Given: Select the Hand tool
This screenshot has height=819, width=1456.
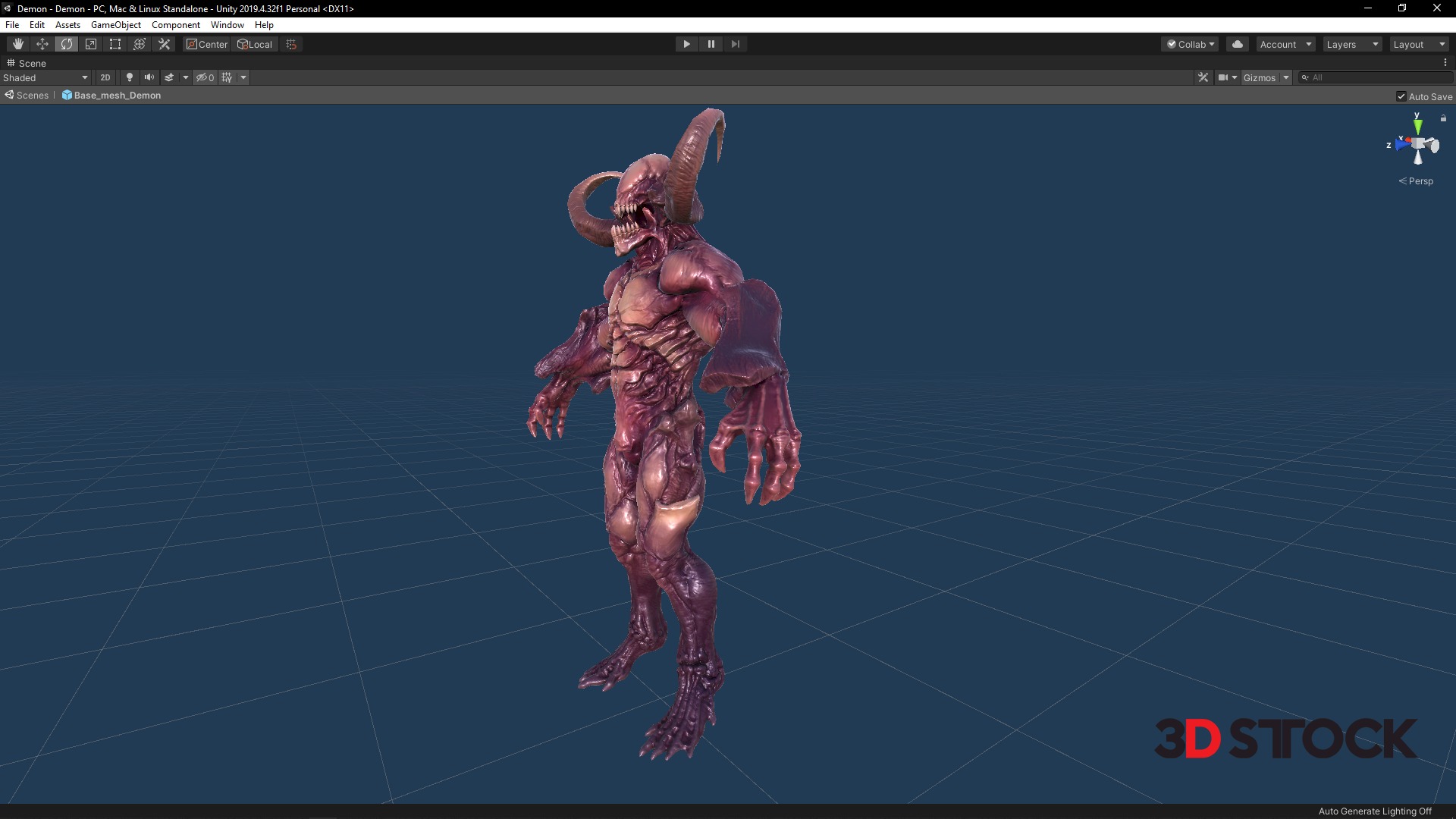Looking at the screenshot, I should [18, 44].
